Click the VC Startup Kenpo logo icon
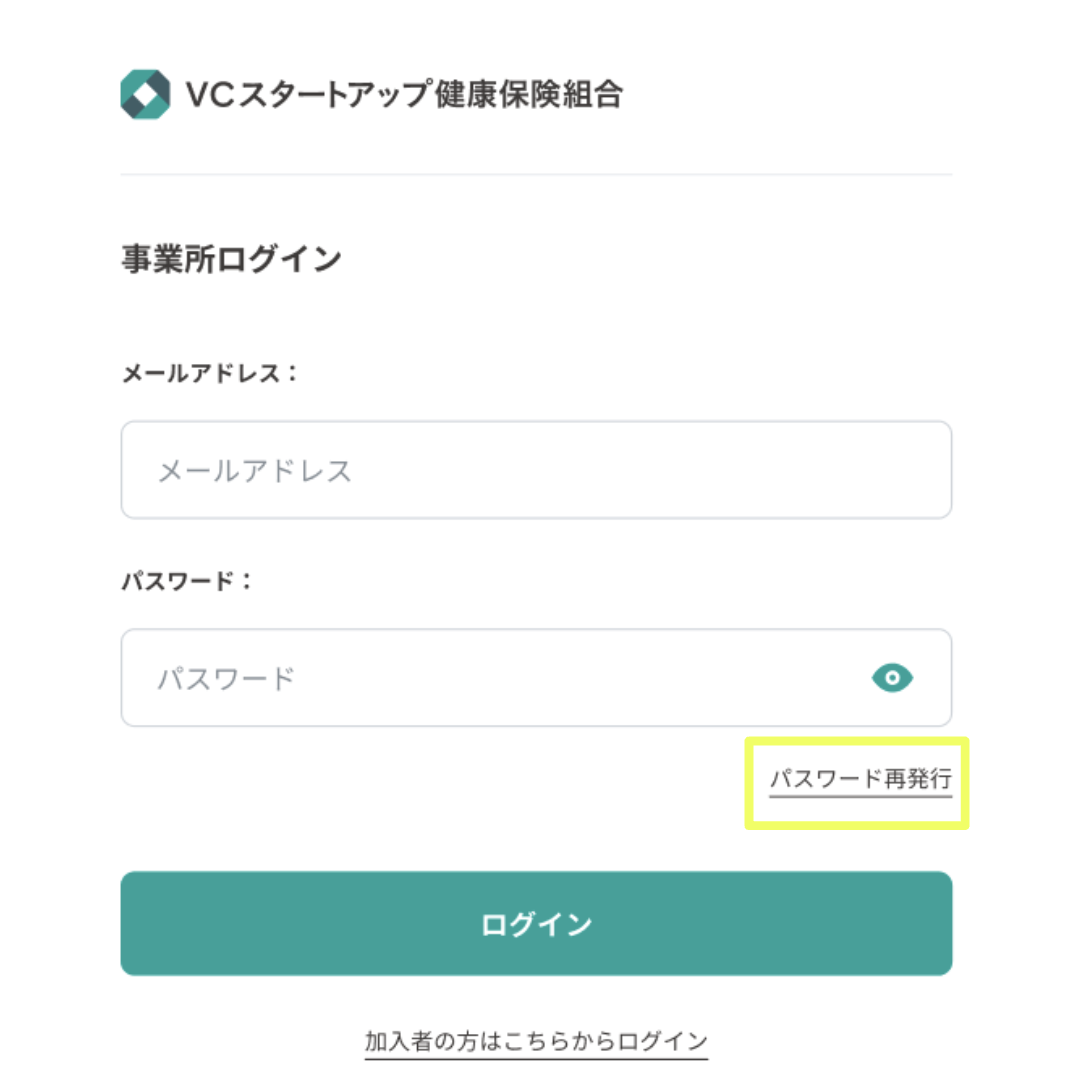The width and height of the screenshot is (1088, 1080). (145, 95)
